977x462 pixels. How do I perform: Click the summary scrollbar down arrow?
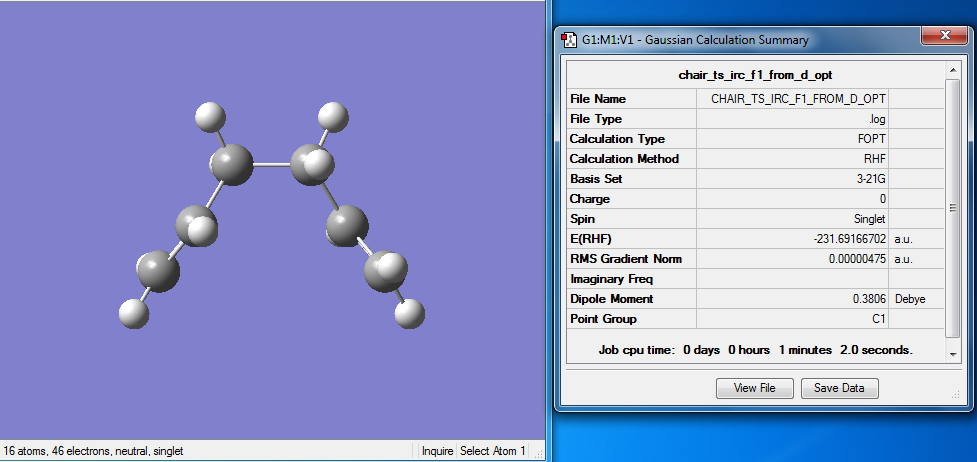[x=952, y=354]
